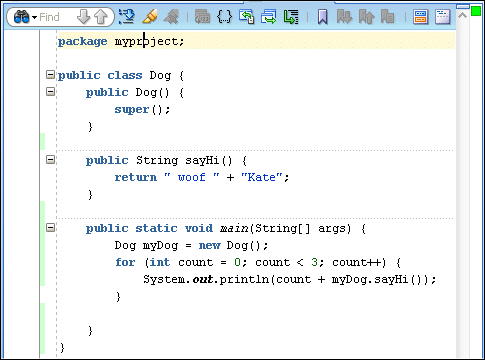Click the last toolbar window icon
Image resolution: width=485 pixels, height=360 pixels.
click(x=443, y=17)
